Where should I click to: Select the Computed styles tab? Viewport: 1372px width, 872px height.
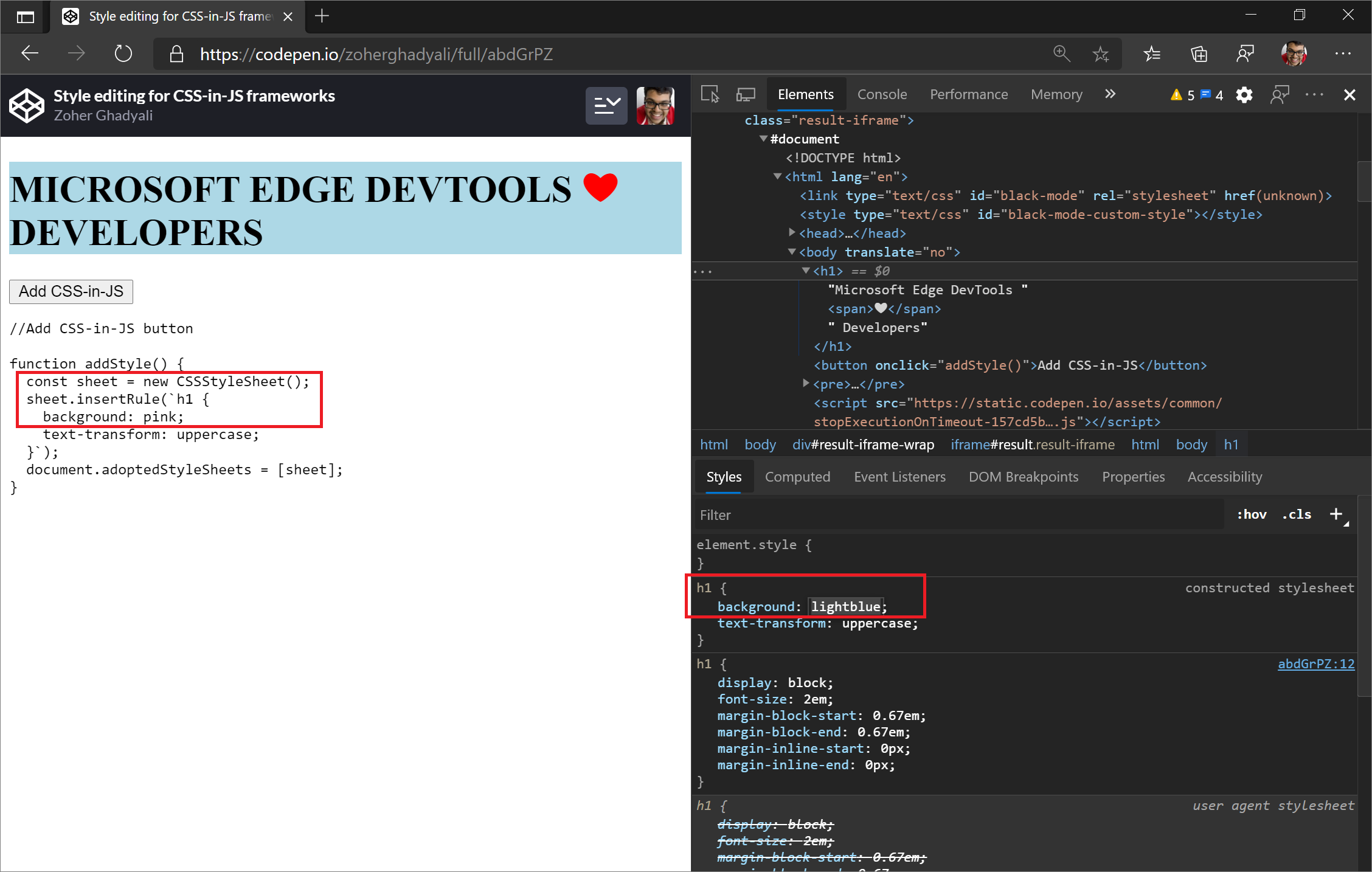tap(797, 477)
